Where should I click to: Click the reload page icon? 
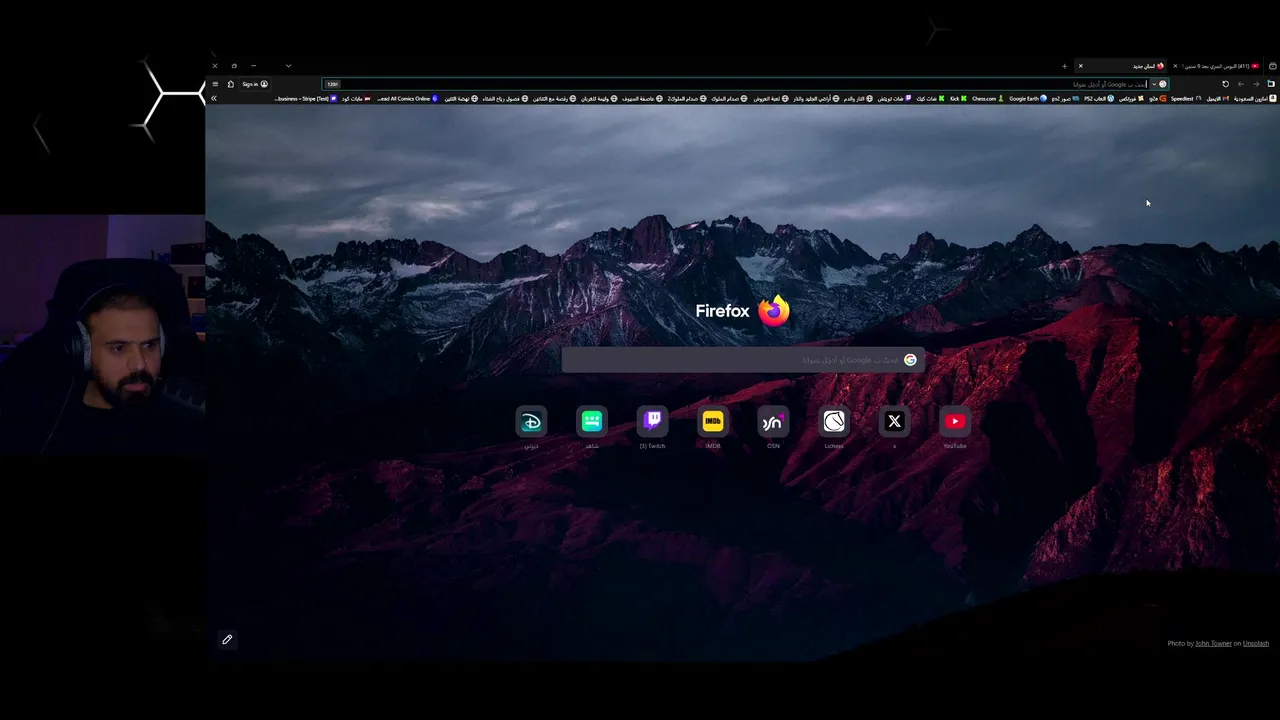coord(1225,84)
